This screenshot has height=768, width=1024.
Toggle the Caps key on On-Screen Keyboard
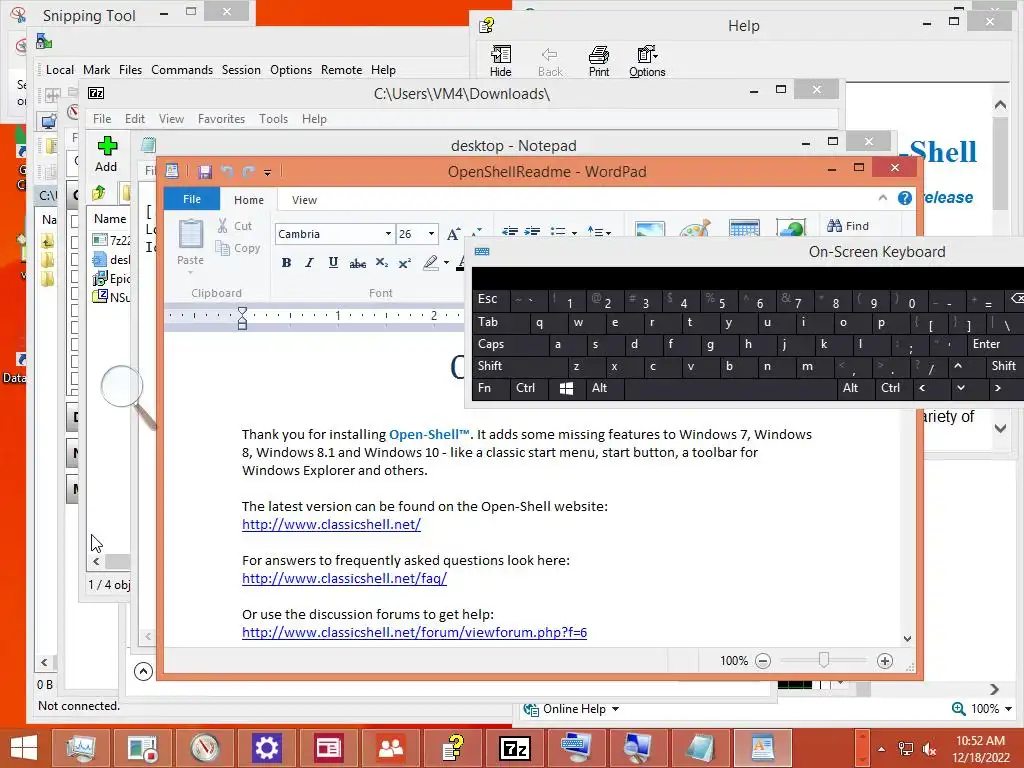pyautogui.click(x=510, y=344)
